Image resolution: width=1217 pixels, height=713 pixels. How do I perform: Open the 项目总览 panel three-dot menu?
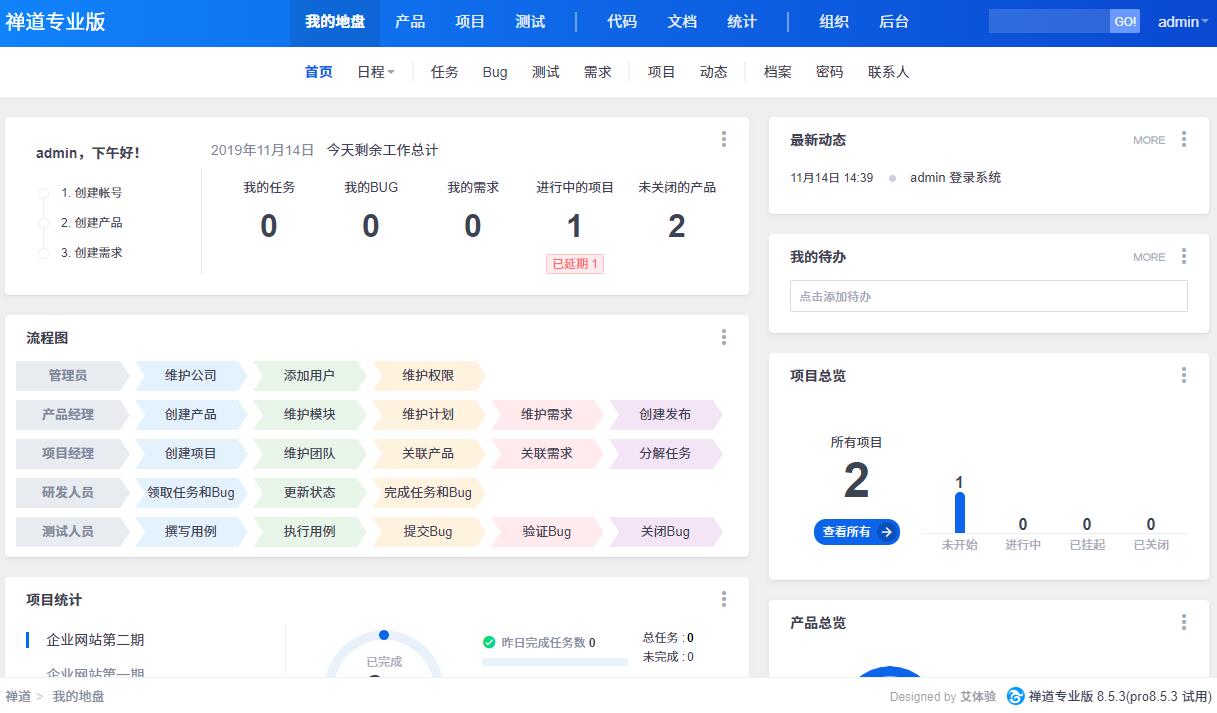tap(1184, 376)
